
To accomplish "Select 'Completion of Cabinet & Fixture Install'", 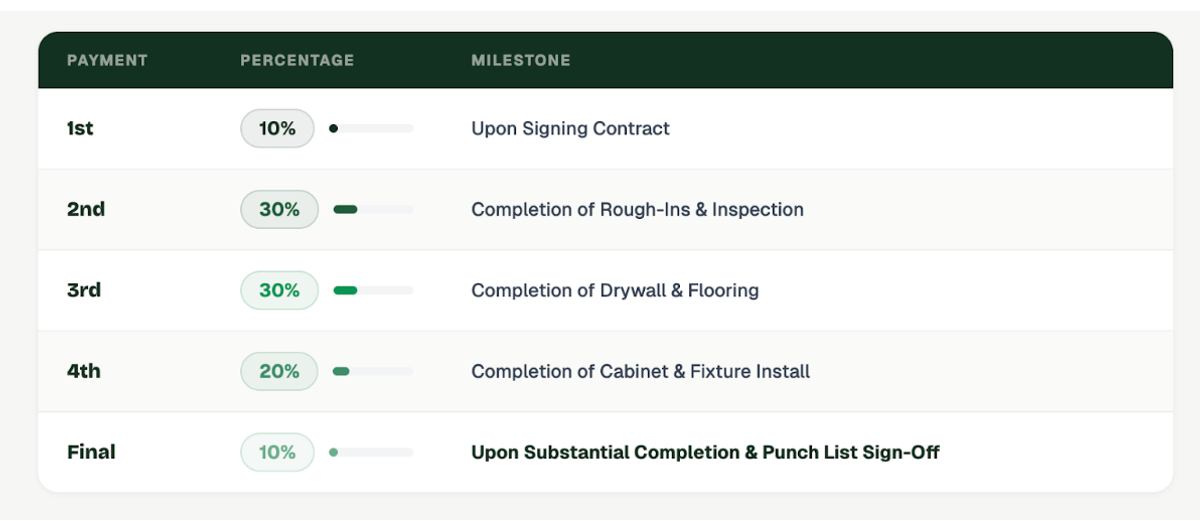I will point(640,372).
